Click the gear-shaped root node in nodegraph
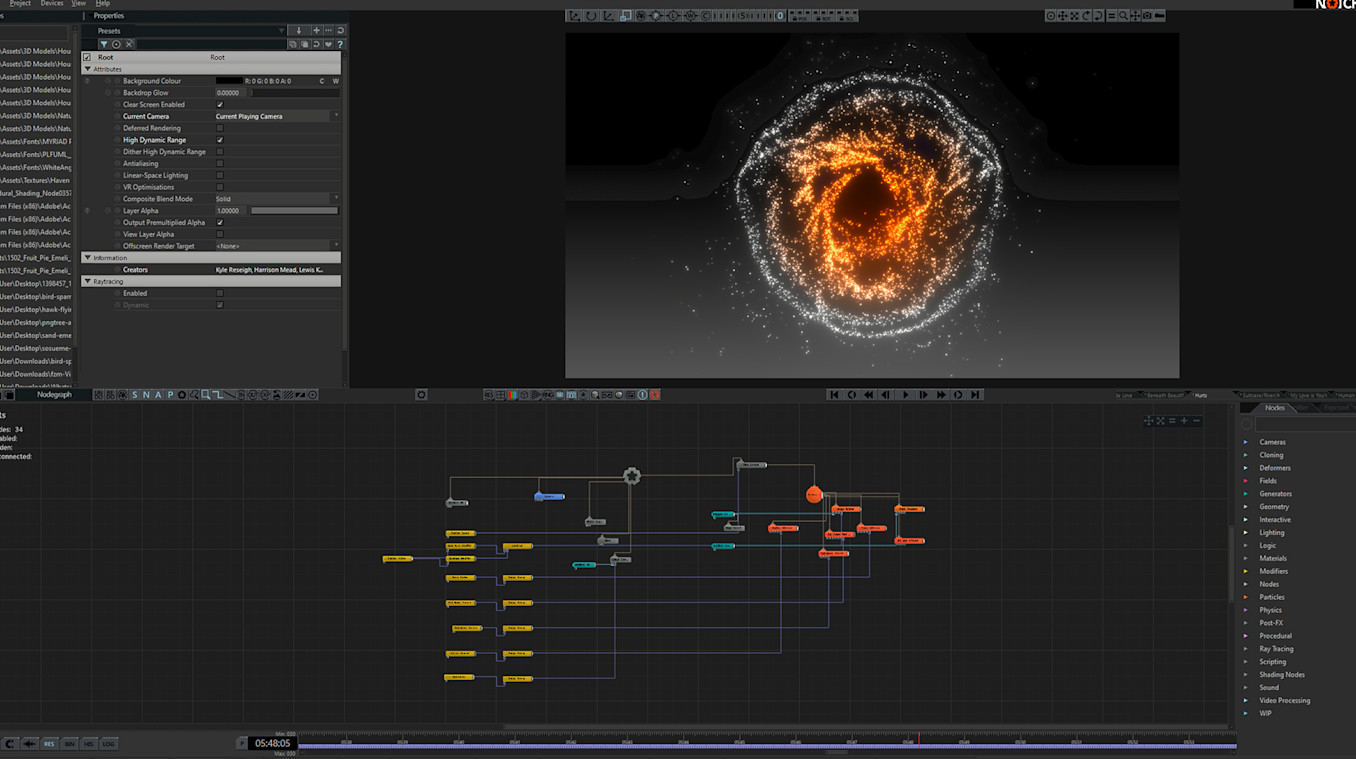This screenshot has width=1356, height=759. [631, 476]
